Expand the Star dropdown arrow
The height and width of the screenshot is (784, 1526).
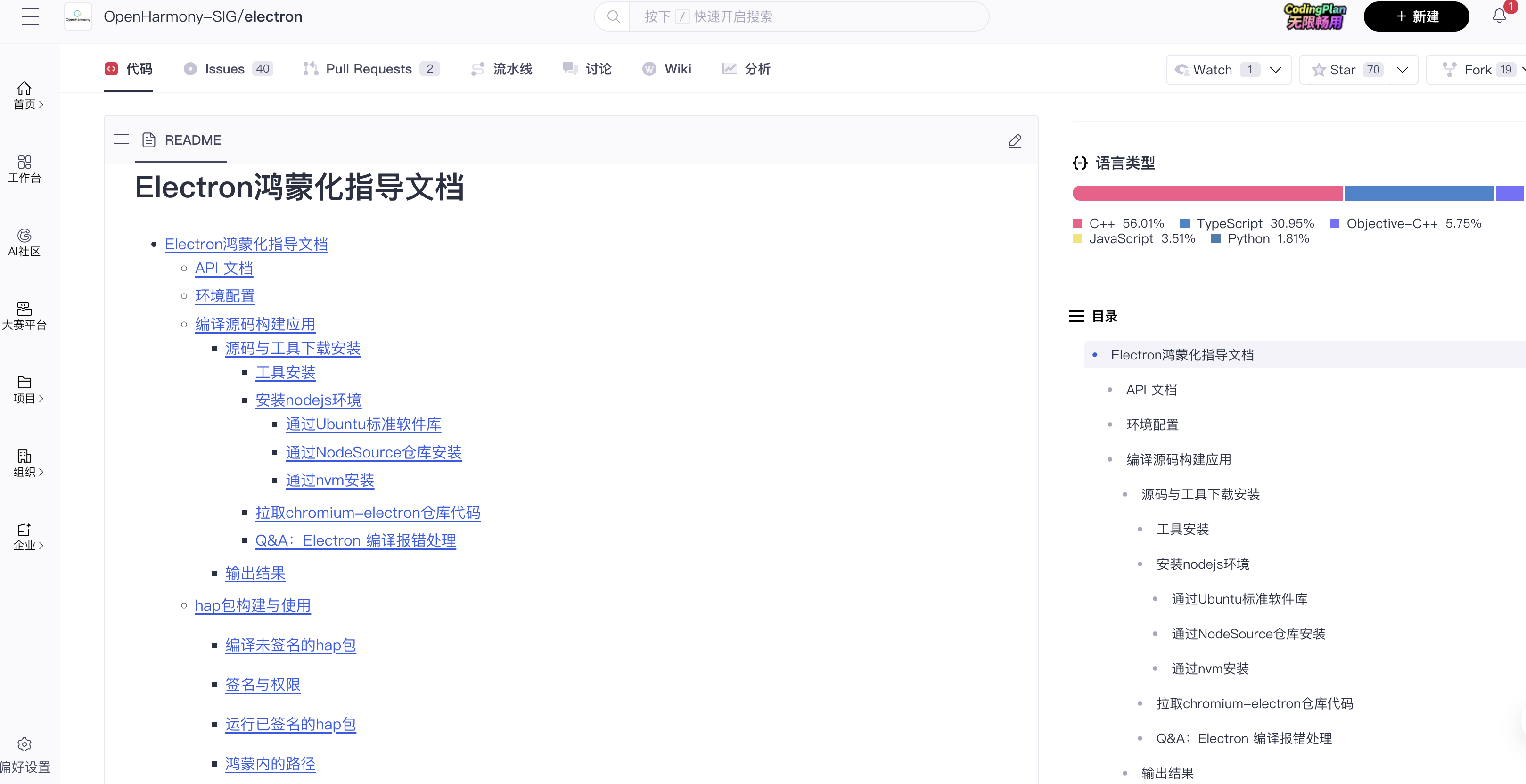tap(1402, 70)
